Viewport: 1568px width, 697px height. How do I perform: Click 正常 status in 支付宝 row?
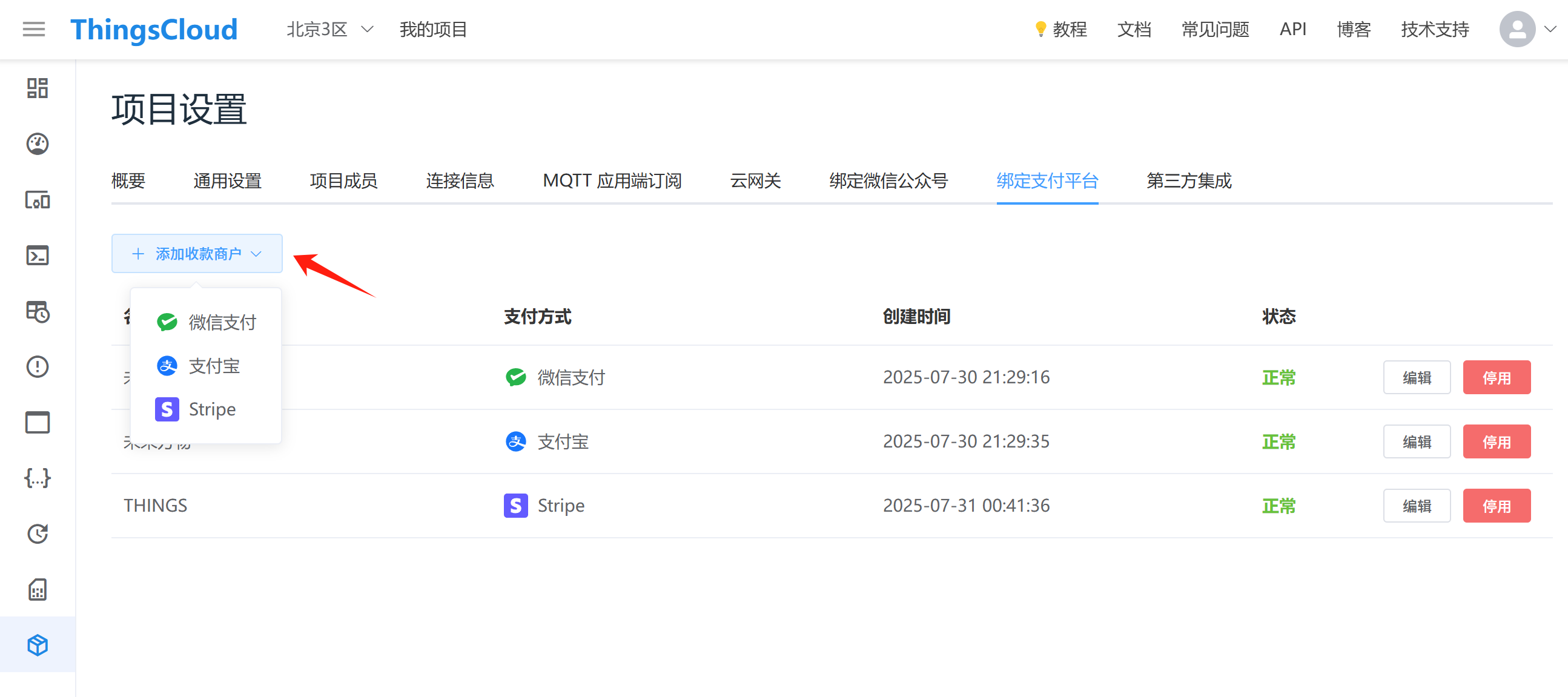[1279, 441]
